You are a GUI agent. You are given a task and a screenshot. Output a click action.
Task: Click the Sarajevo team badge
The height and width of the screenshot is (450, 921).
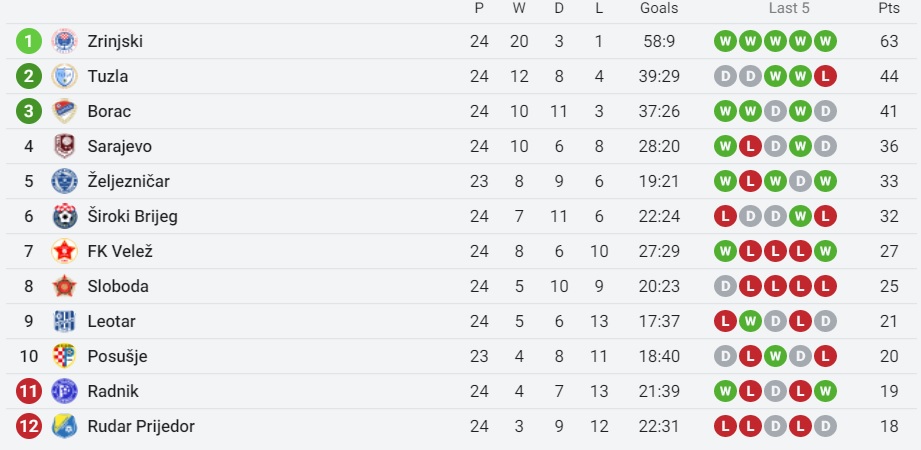coord(64,146)
